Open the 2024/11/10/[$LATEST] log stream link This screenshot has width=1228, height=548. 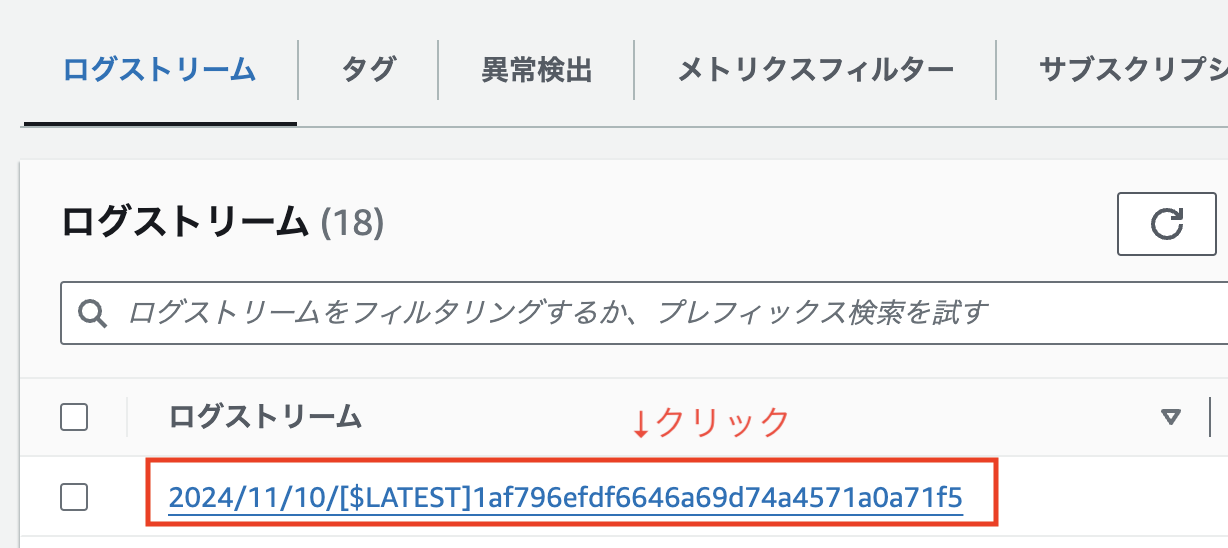coord(565,497)
